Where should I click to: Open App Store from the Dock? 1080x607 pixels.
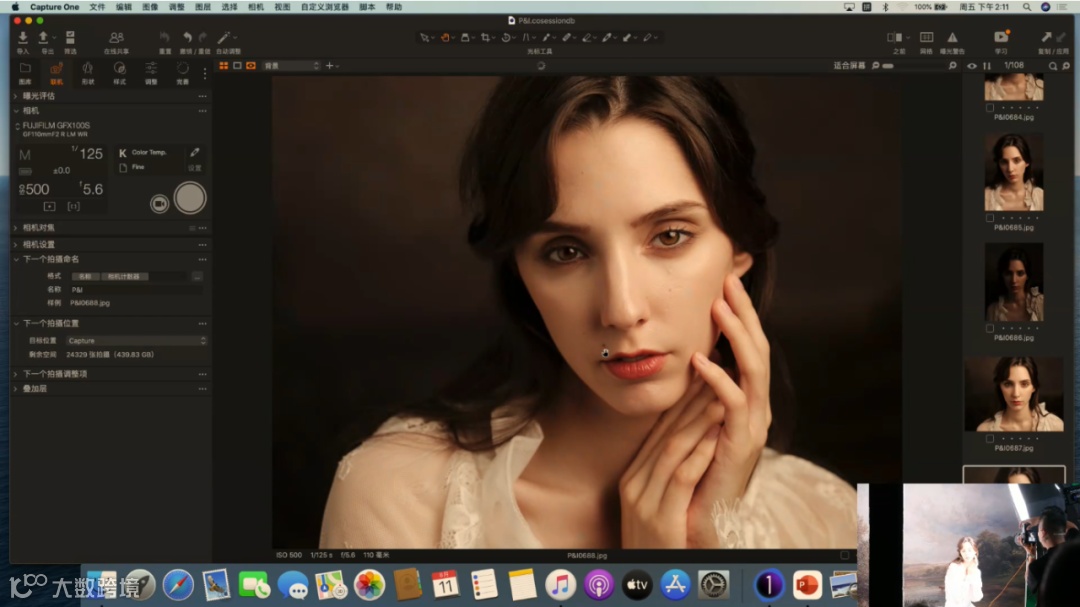click(675, 585)
